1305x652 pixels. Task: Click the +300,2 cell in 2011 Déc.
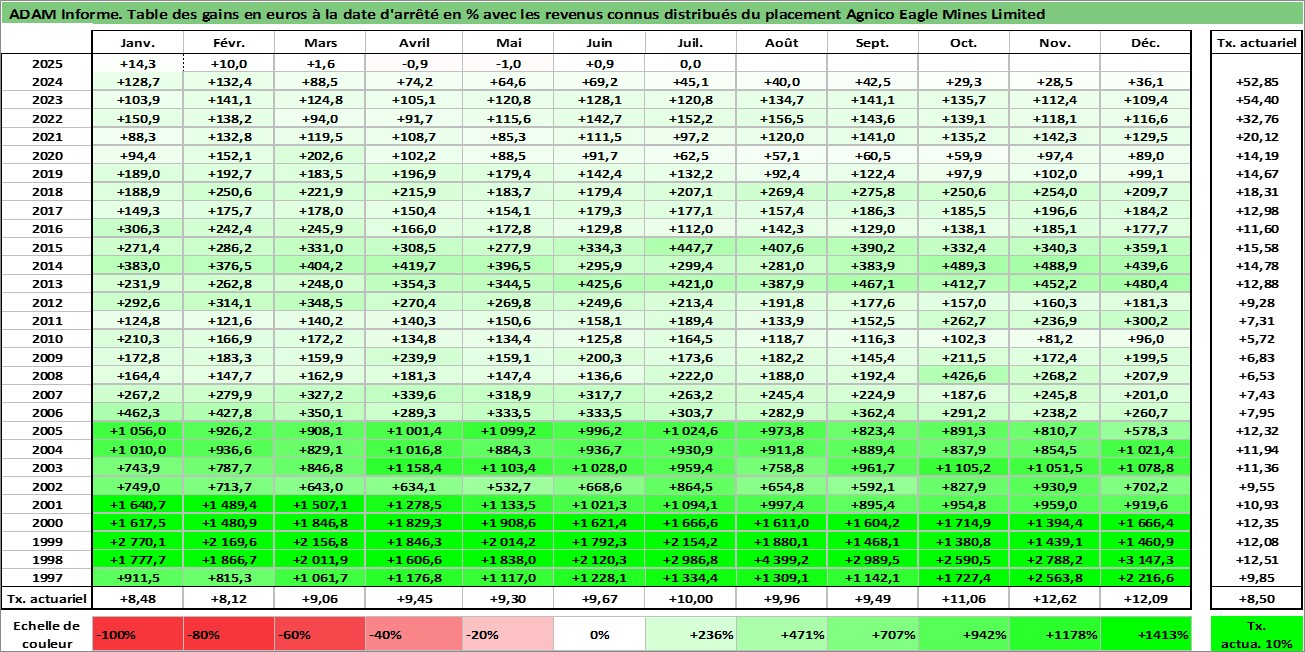1146,321
